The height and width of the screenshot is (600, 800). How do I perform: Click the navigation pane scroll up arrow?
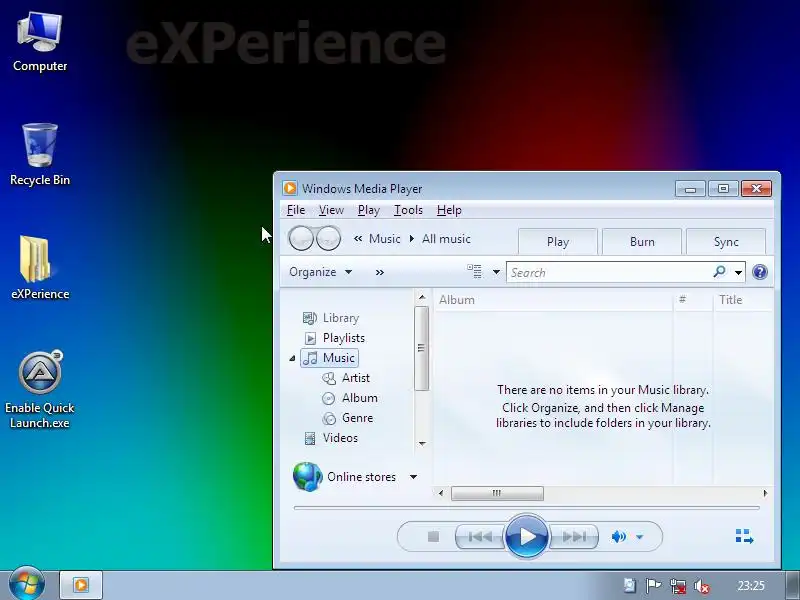click(421, 297)
